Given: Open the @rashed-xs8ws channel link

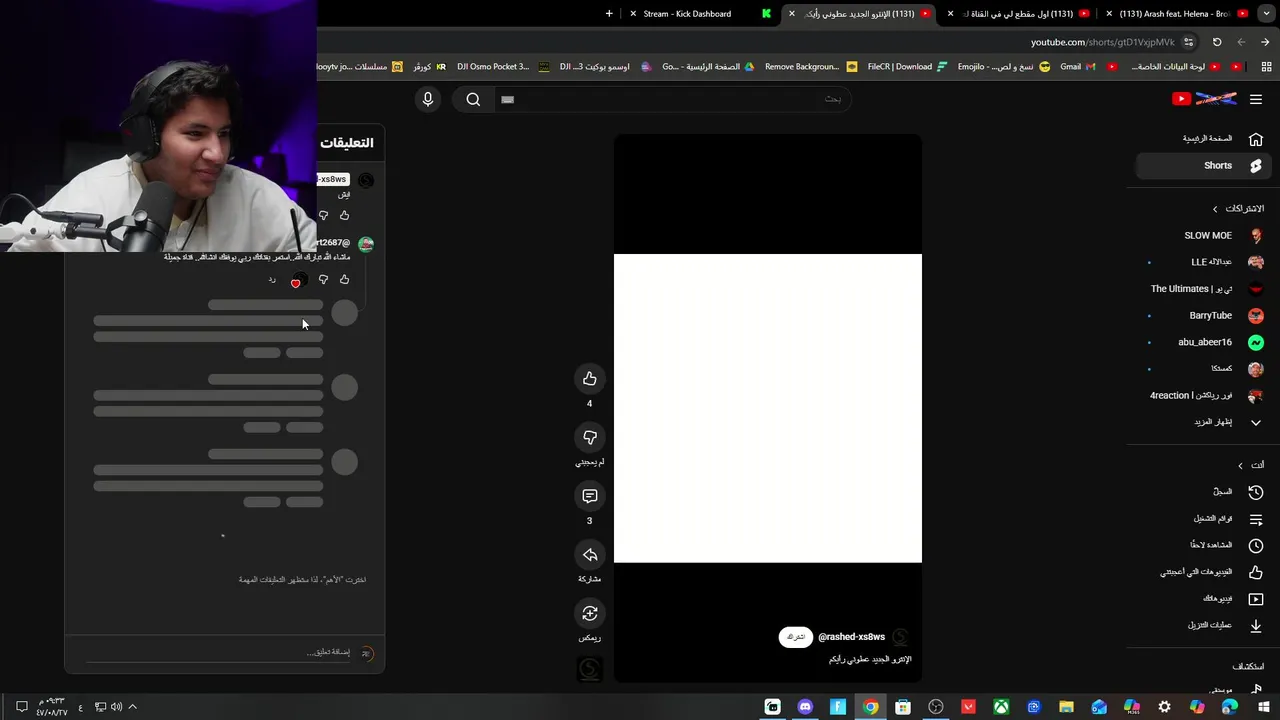Looking at the screenshot, I should (x=851, y=637).
